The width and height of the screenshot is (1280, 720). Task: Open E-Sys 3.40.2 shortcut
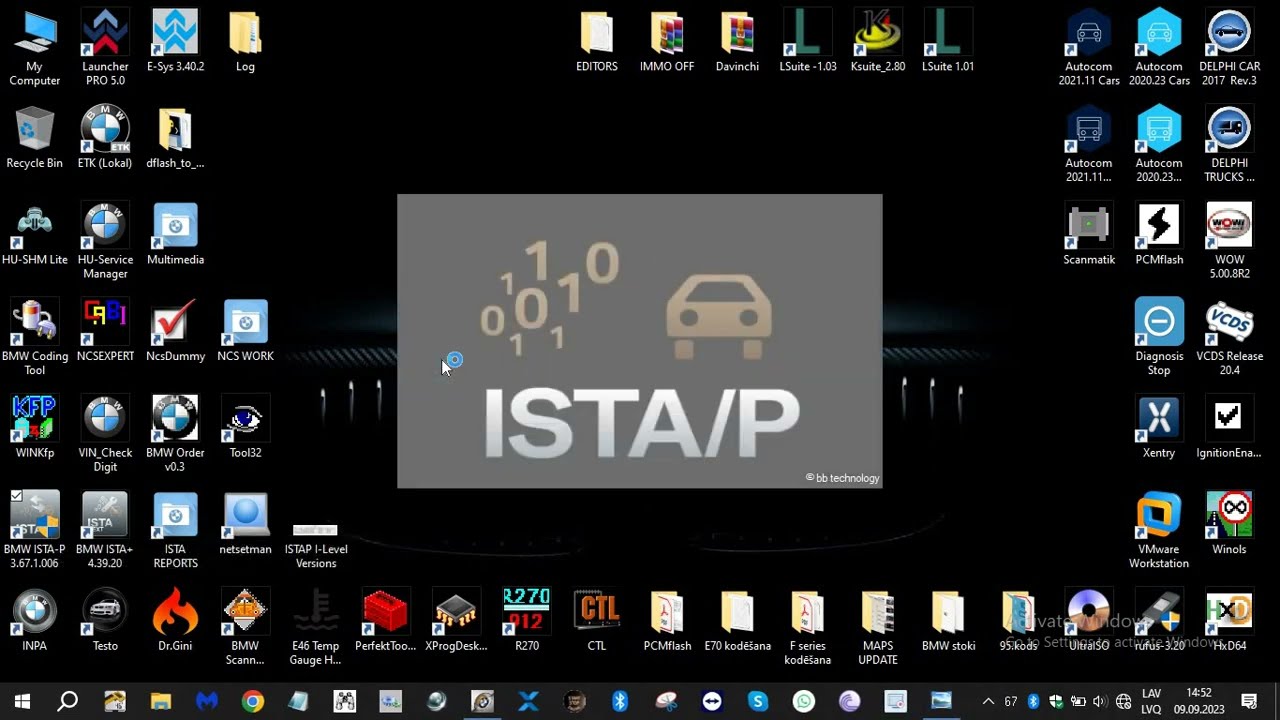(175, 41)
